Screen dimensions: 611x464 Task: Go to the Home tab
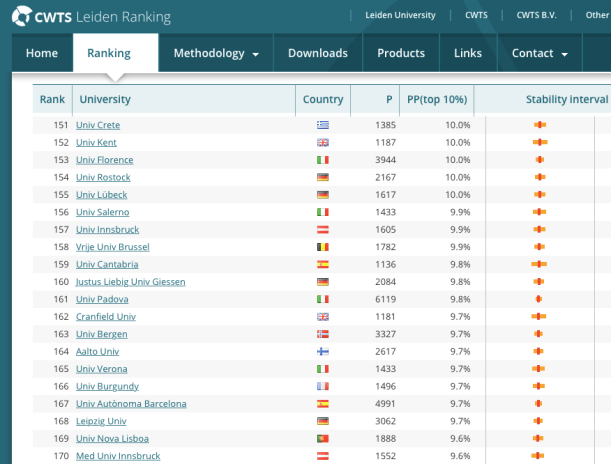pyautogui.click(x=42, y=53)
